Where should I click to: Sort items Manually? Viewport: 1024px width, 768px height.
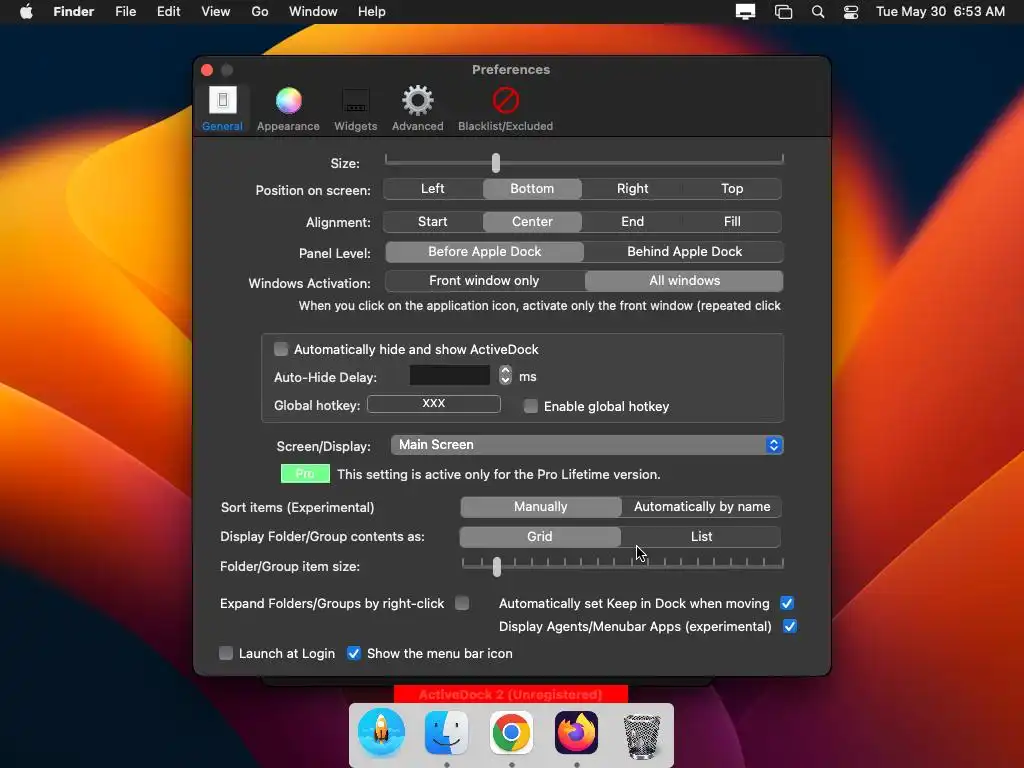point(541,507)
